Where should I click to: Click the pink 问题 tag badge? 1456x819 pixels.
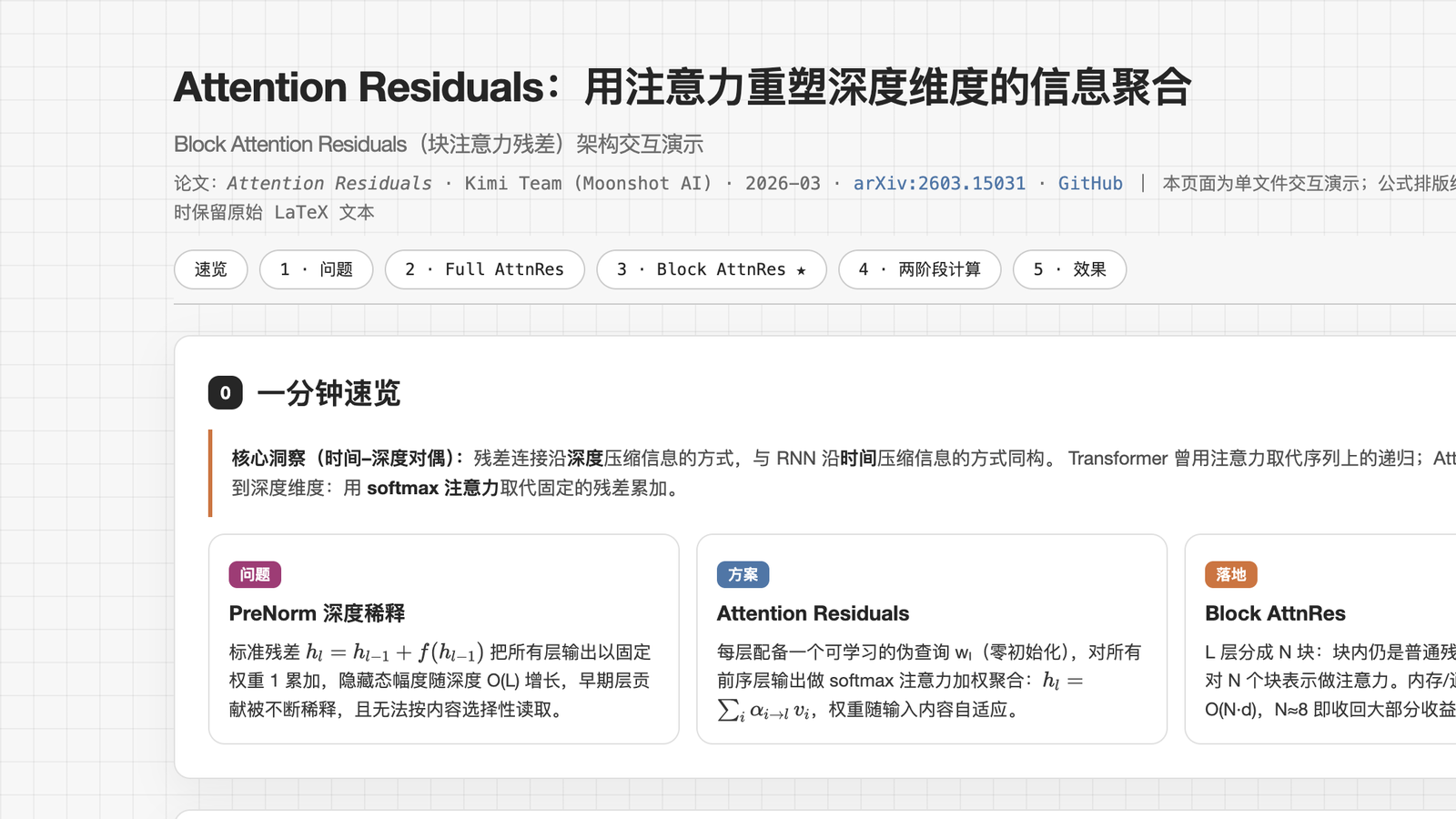[255, 574]
